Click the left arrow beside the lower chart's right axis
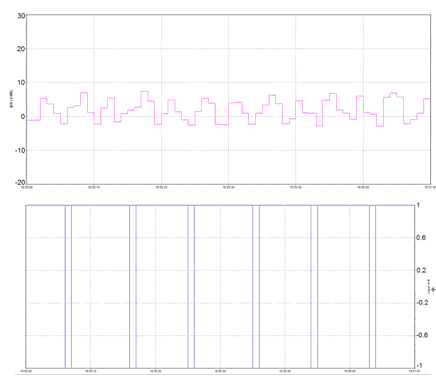 pos(433,289)
